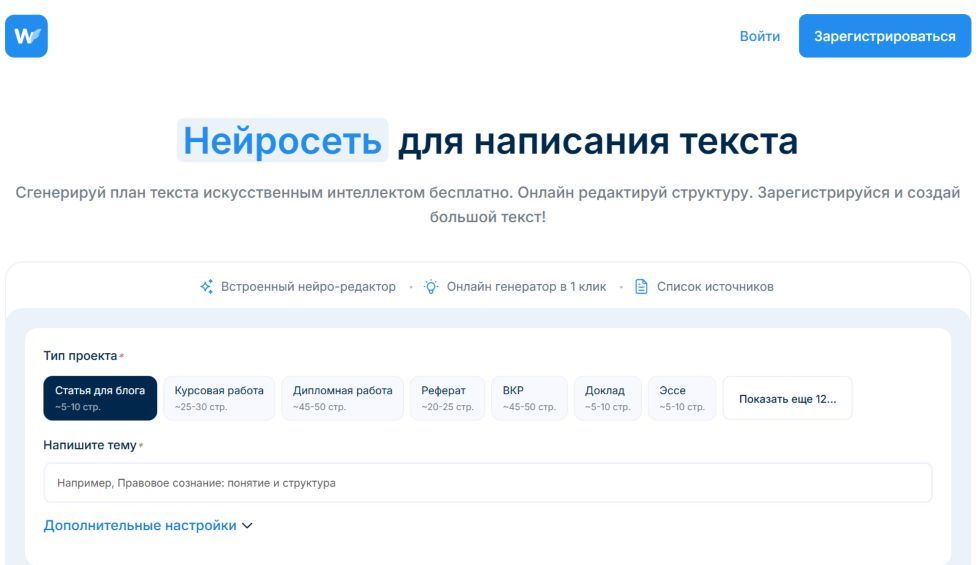Select Доклад project type
Screen dimensions: 980x565
[608, 398]
